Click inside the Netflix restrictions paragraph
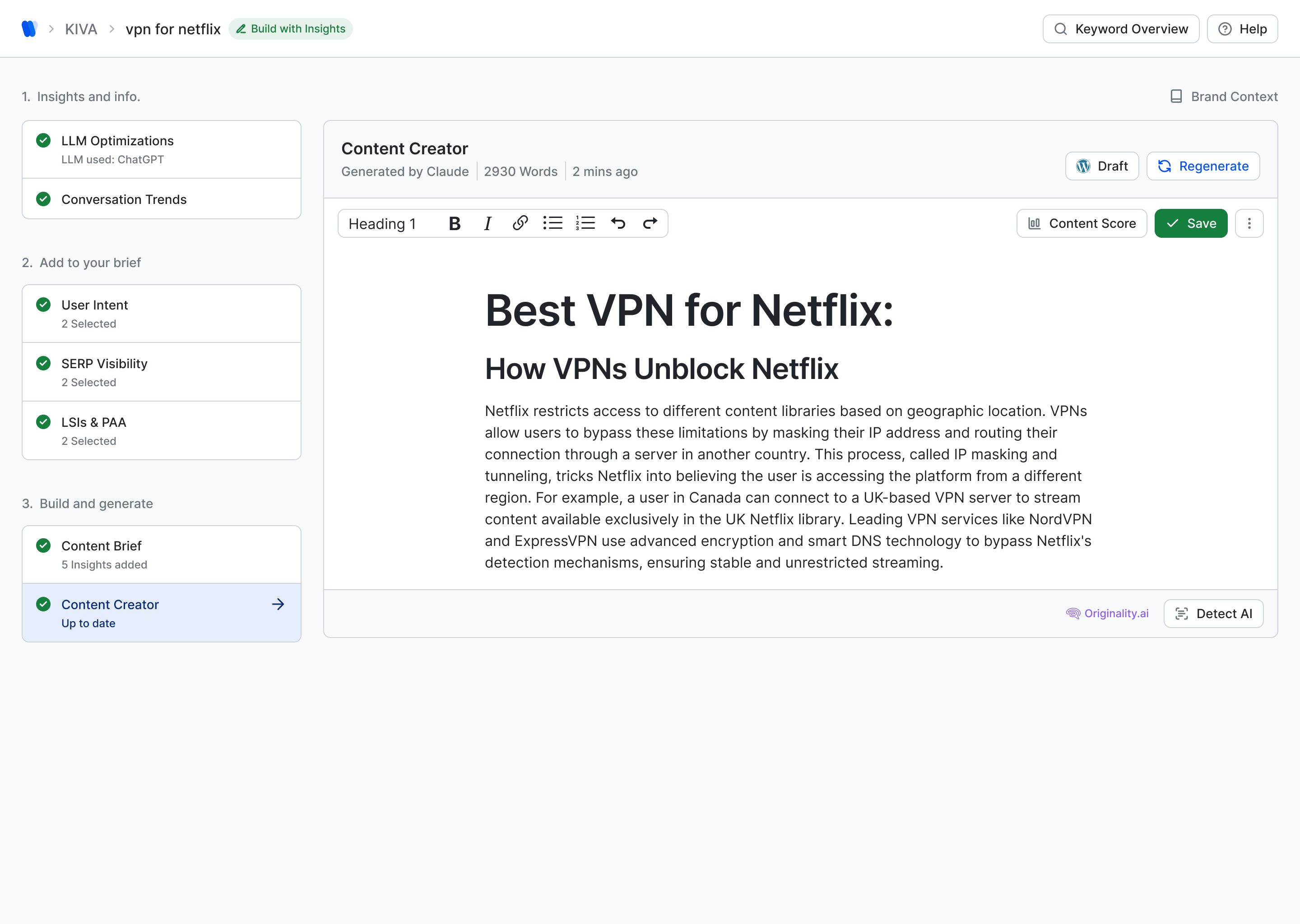This screenshot has width=1300, height=924. click(x=788, y=486)
